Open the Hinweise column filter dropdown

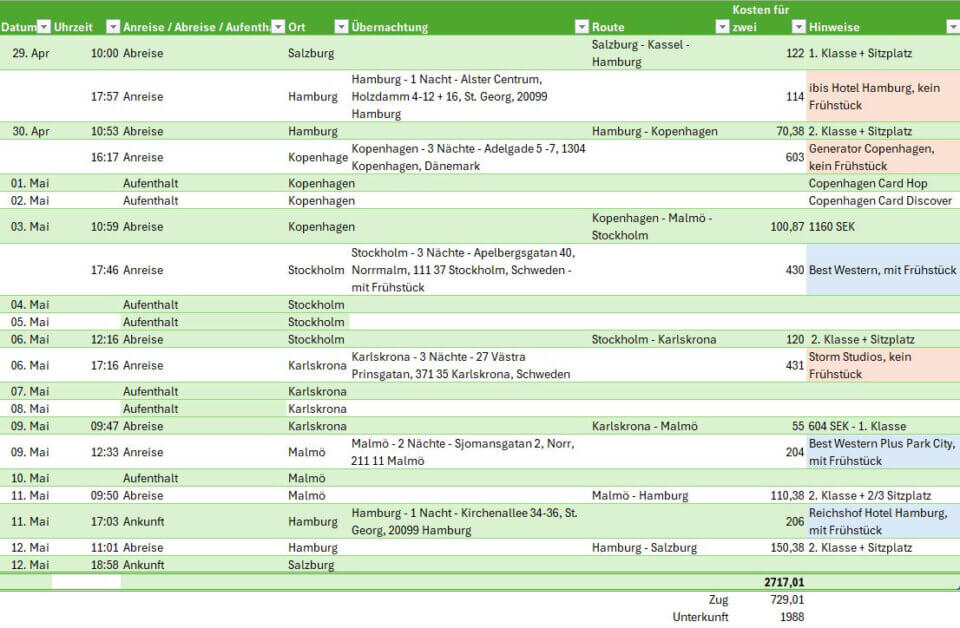click(953, 27)
